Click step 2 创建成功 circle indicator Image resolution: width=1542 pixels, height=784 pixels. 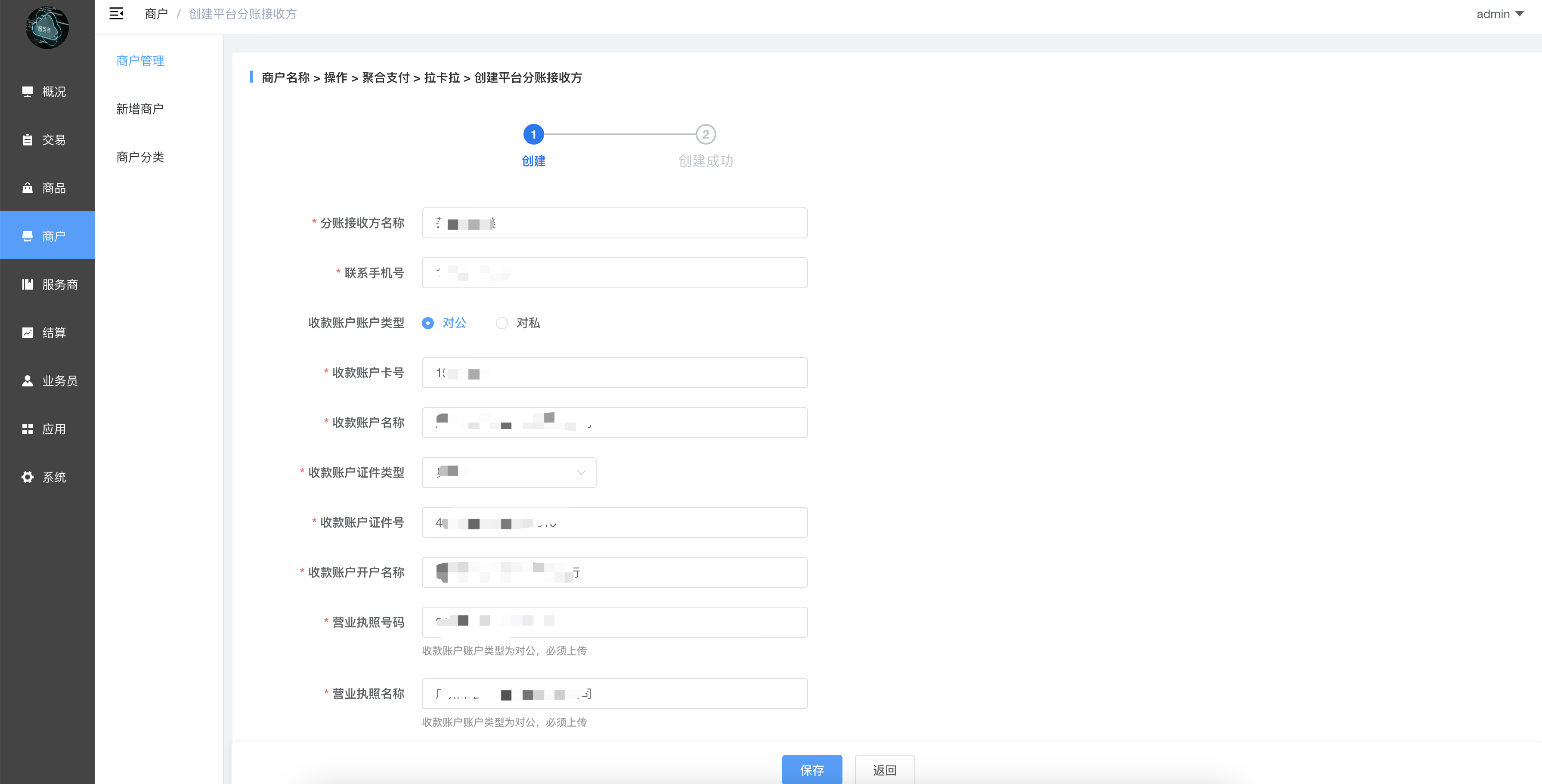pyautogui.click(x=705, y=134)
